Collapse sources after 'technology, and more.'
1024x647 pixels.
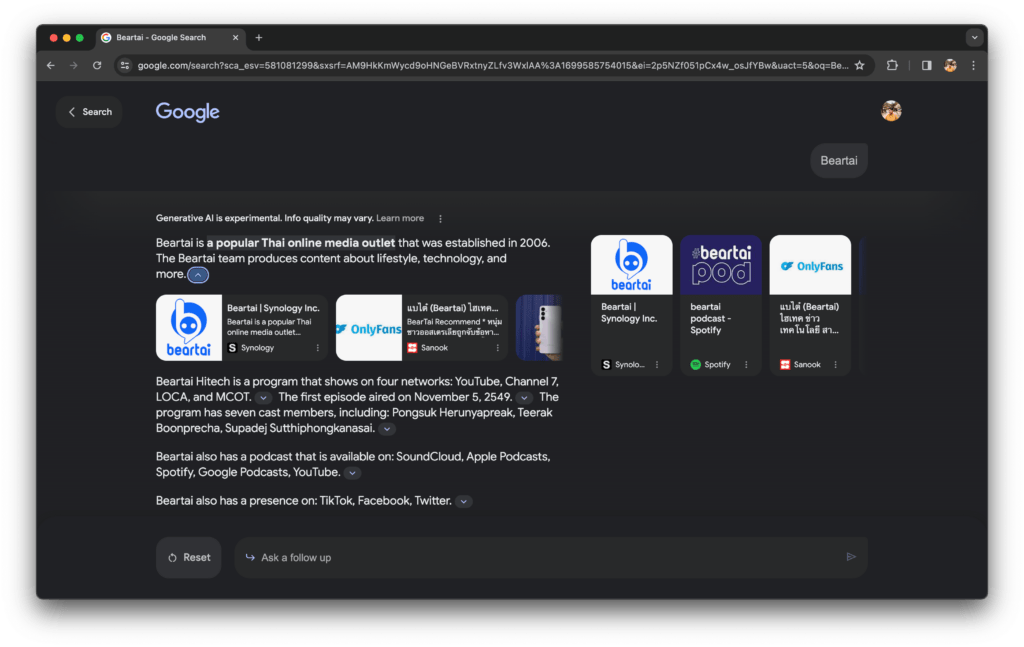tap(198, 275)
